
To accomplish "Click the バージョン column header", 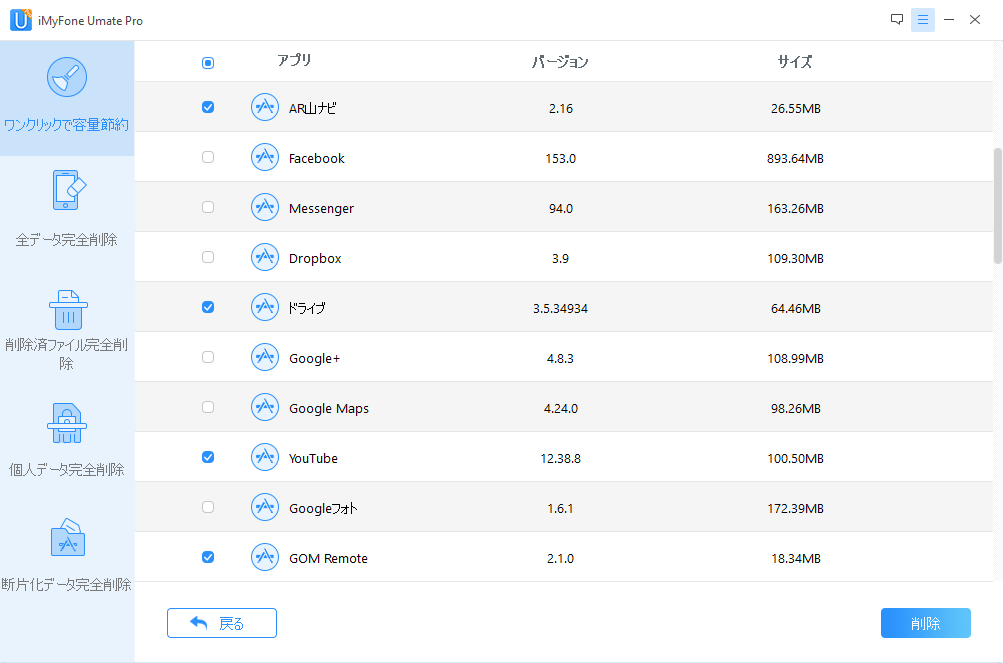I will tap(560, 62).
